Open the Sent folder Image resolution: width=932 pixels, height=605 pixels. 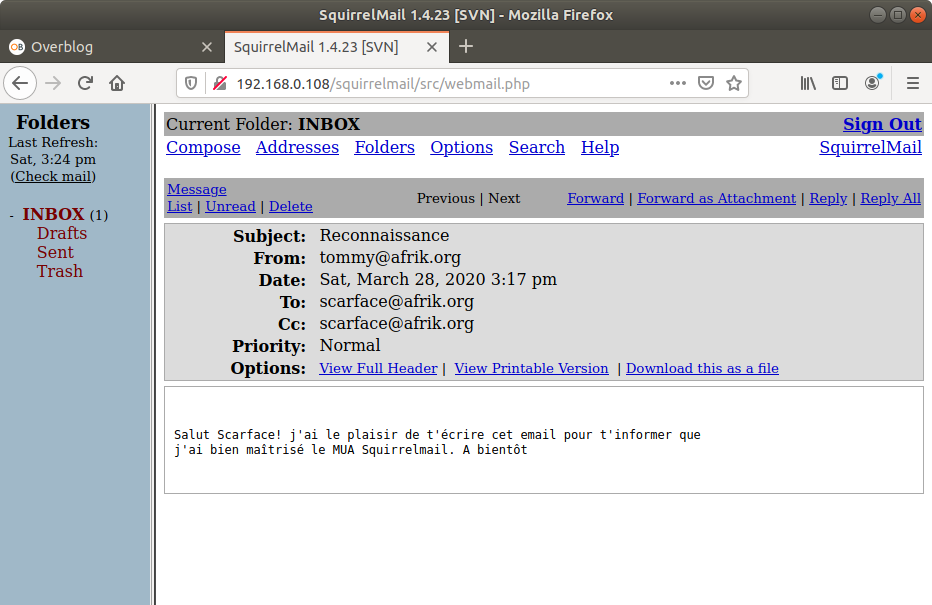pyautogui.click(x=55, y=252)
